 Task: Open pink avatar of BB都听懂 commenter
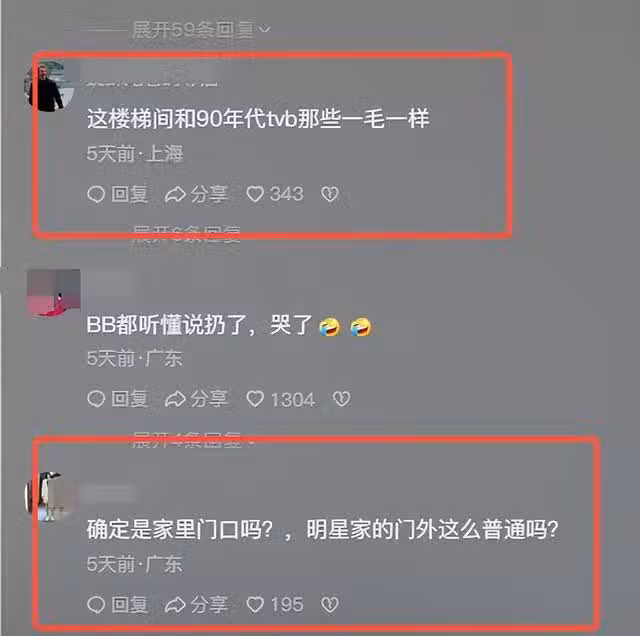click(53, 294)
